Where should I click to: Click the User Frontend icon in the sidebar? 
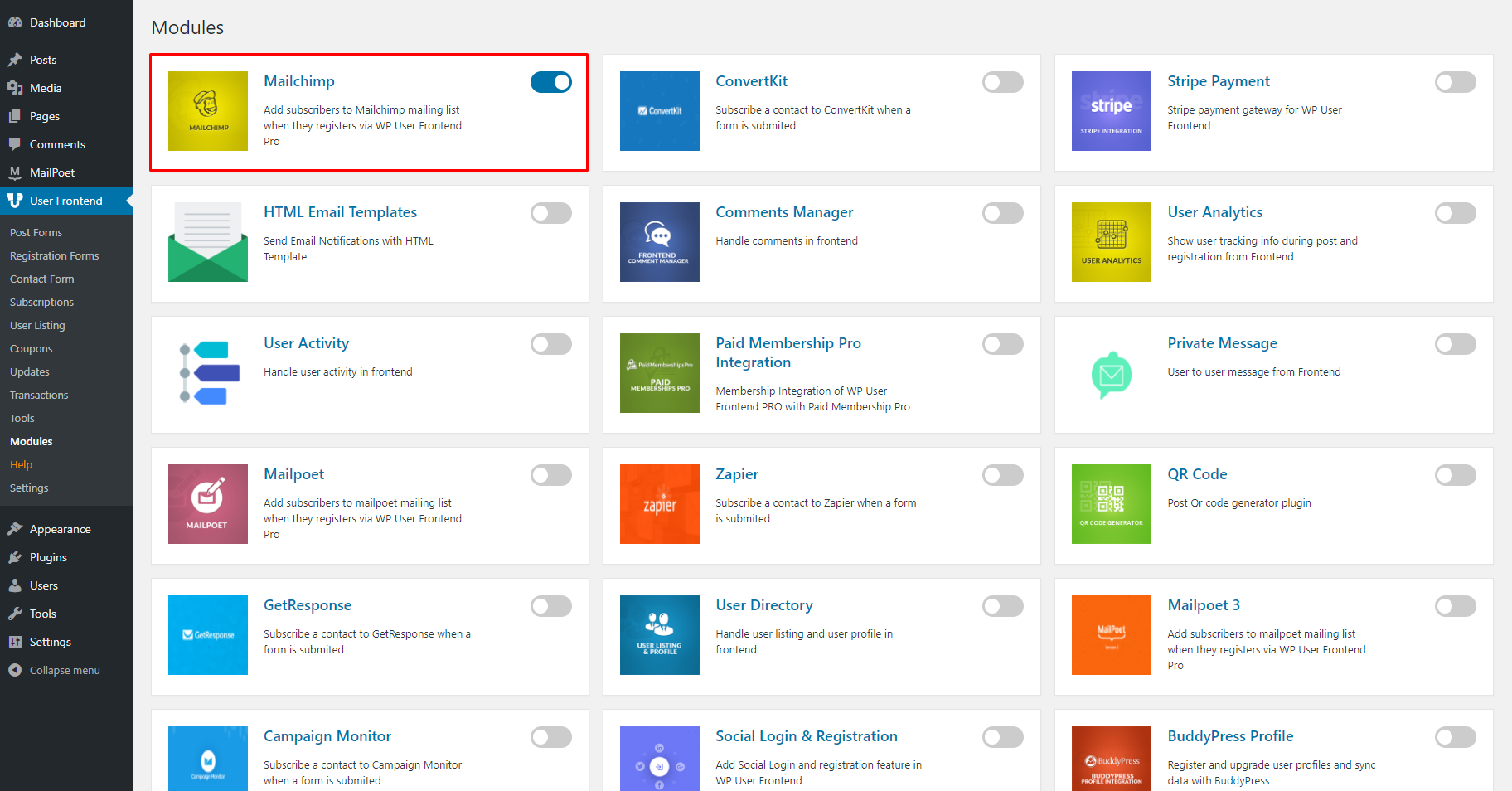point(15,201)
